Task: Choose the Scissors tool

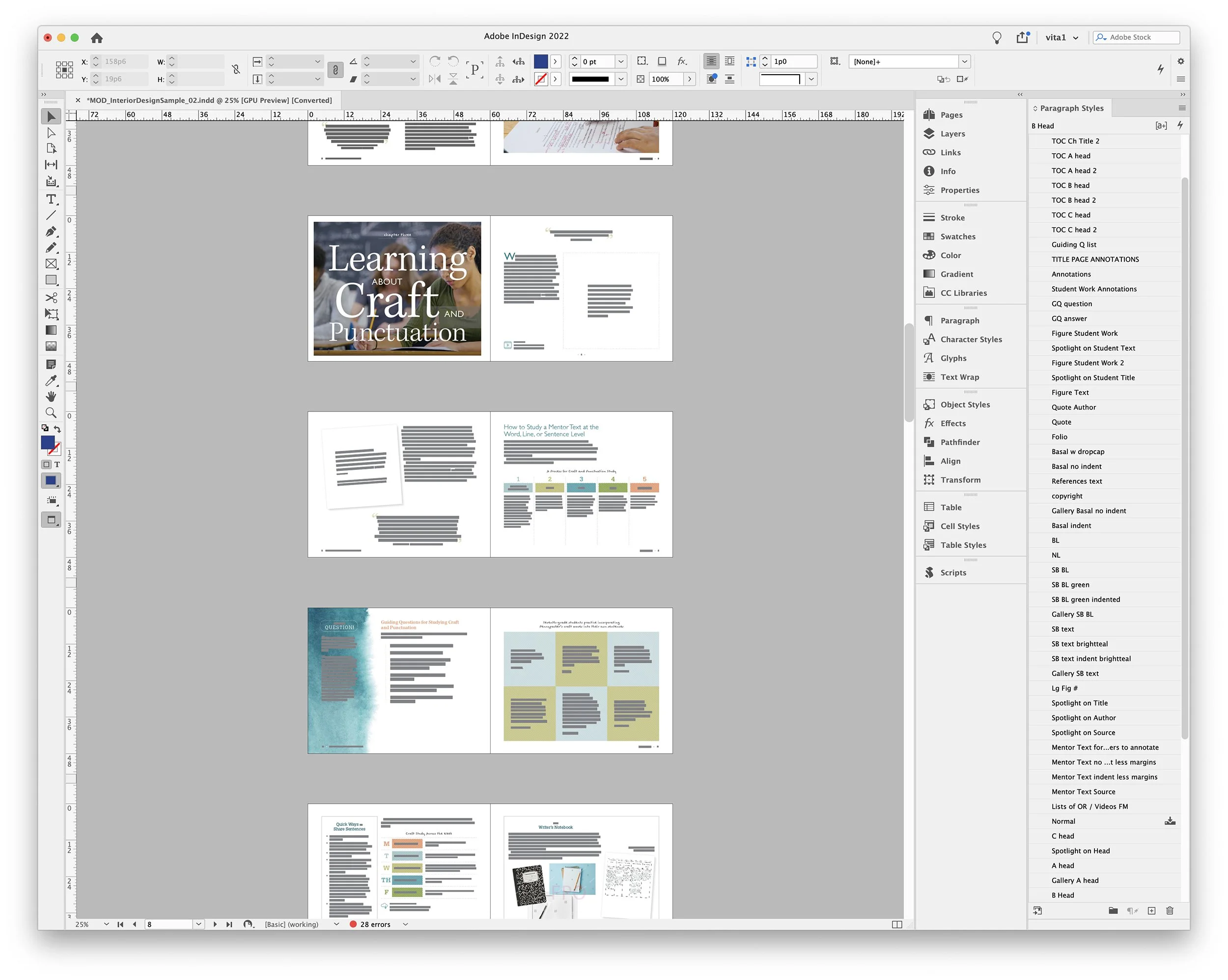Action: (51, 297)
